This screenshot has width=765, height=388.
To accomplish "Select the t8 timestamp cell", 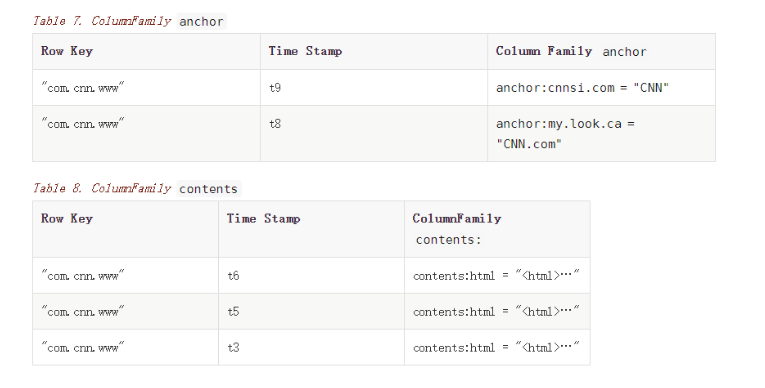I will tap(374, 133).
